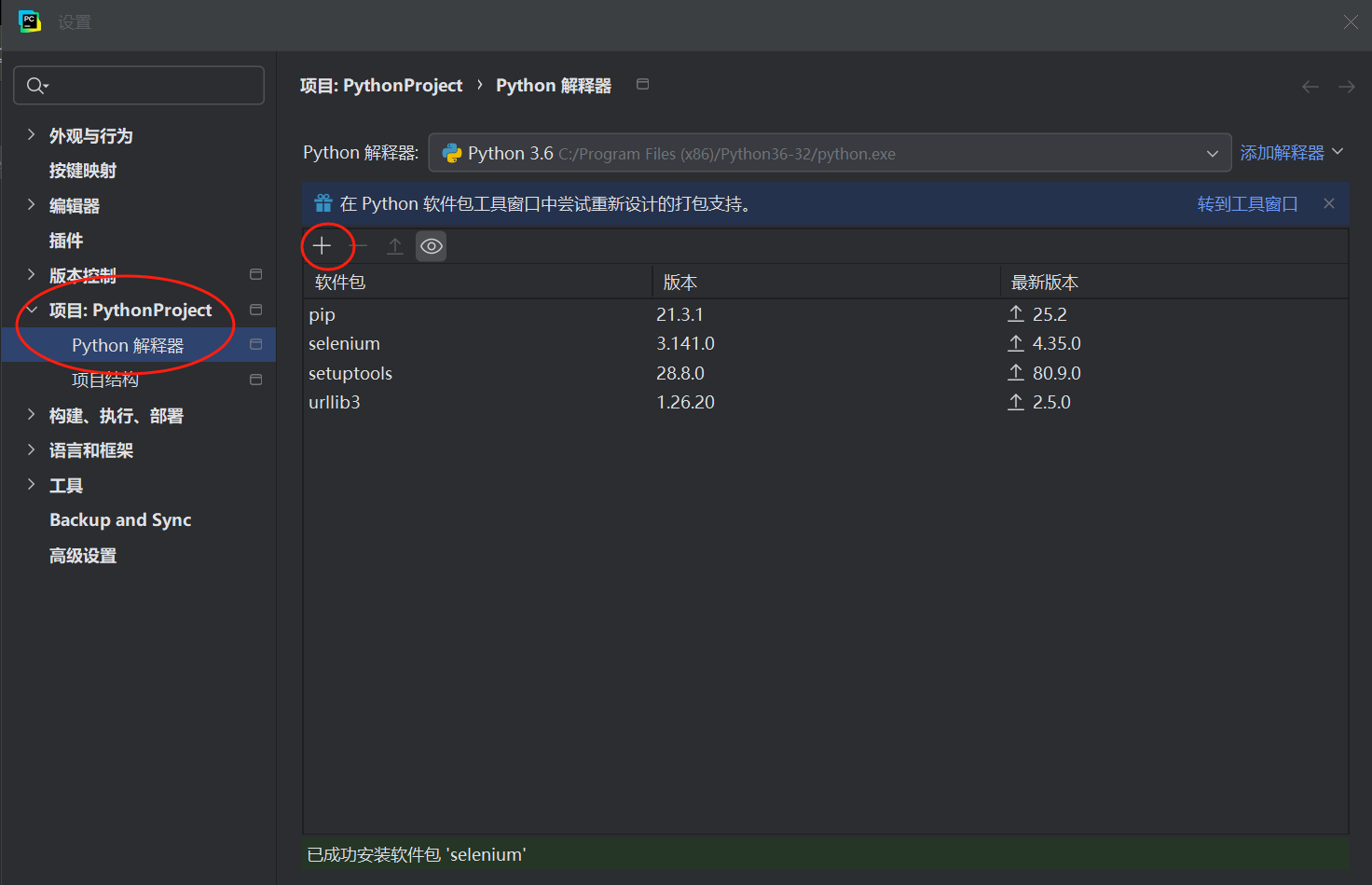Close the settings dialog window

click(1351, 21)
